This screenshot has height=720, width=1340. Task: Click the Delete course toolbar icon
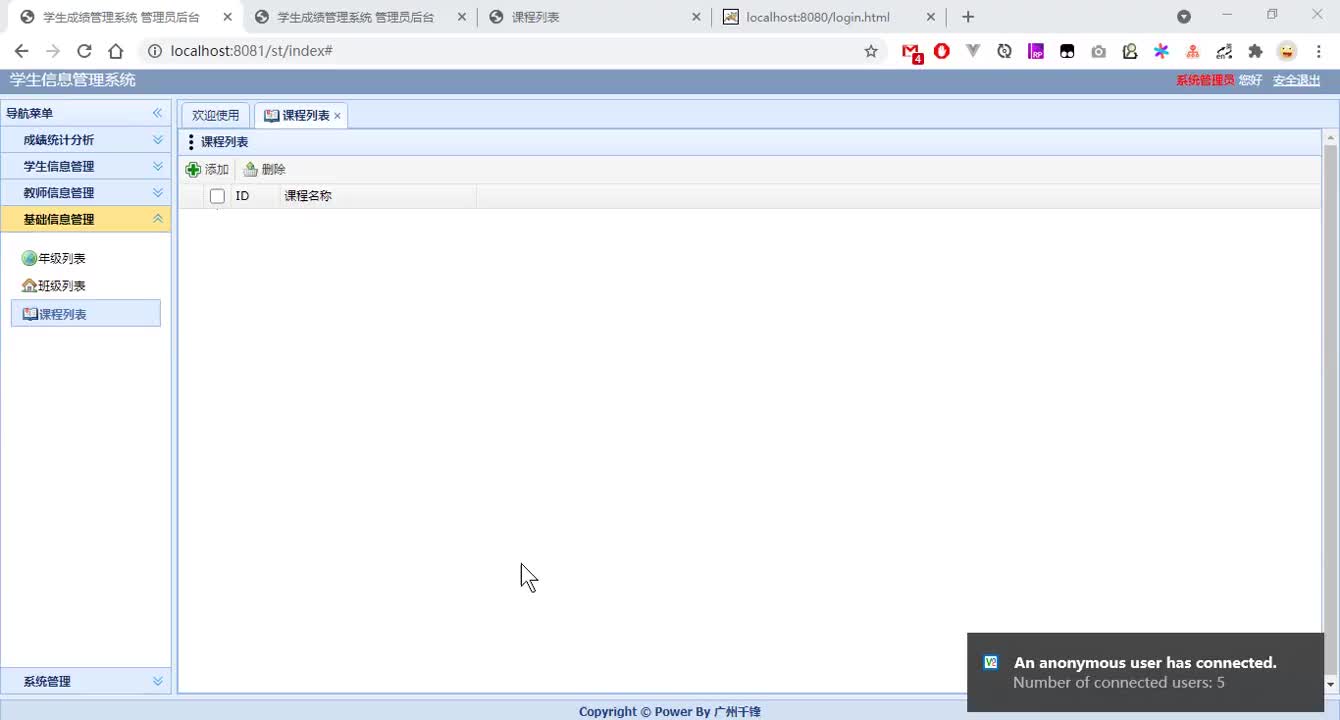[x=250, y=169]
